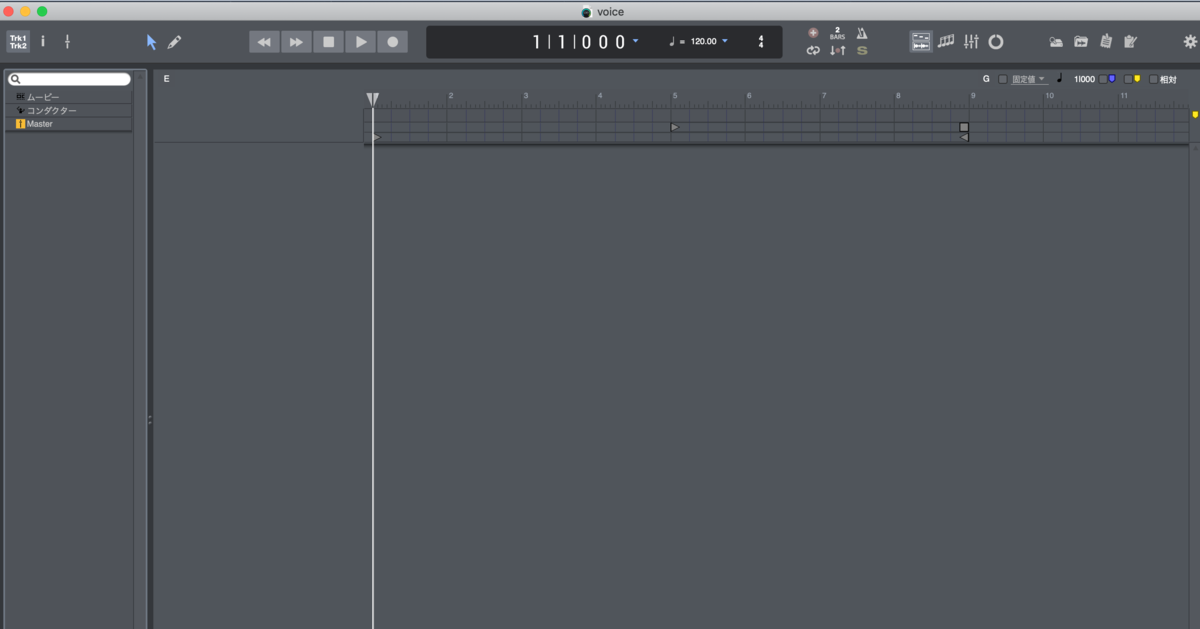The width and height of the screenshot is (1200, 629).
Task: Click the 1|1|000 counter display
Action: [579, 42]
